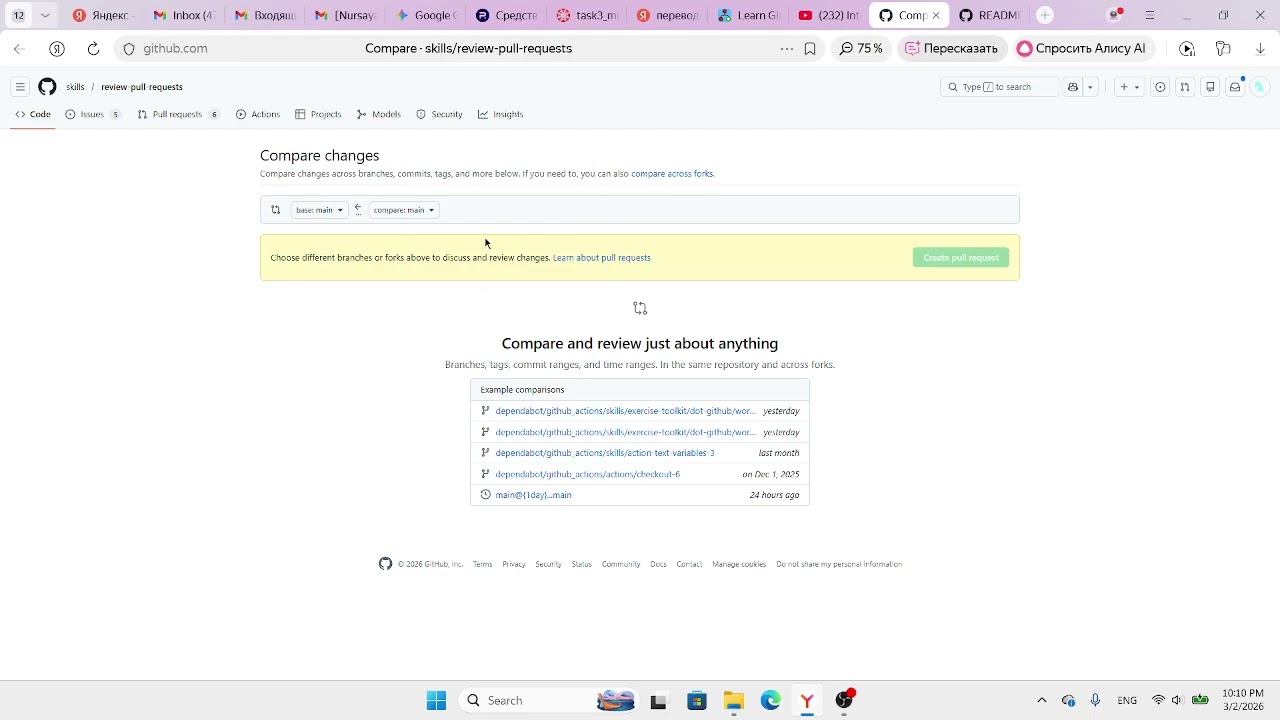
Task: Open the action-text-variables-3 example comparison
Action: 605,453
